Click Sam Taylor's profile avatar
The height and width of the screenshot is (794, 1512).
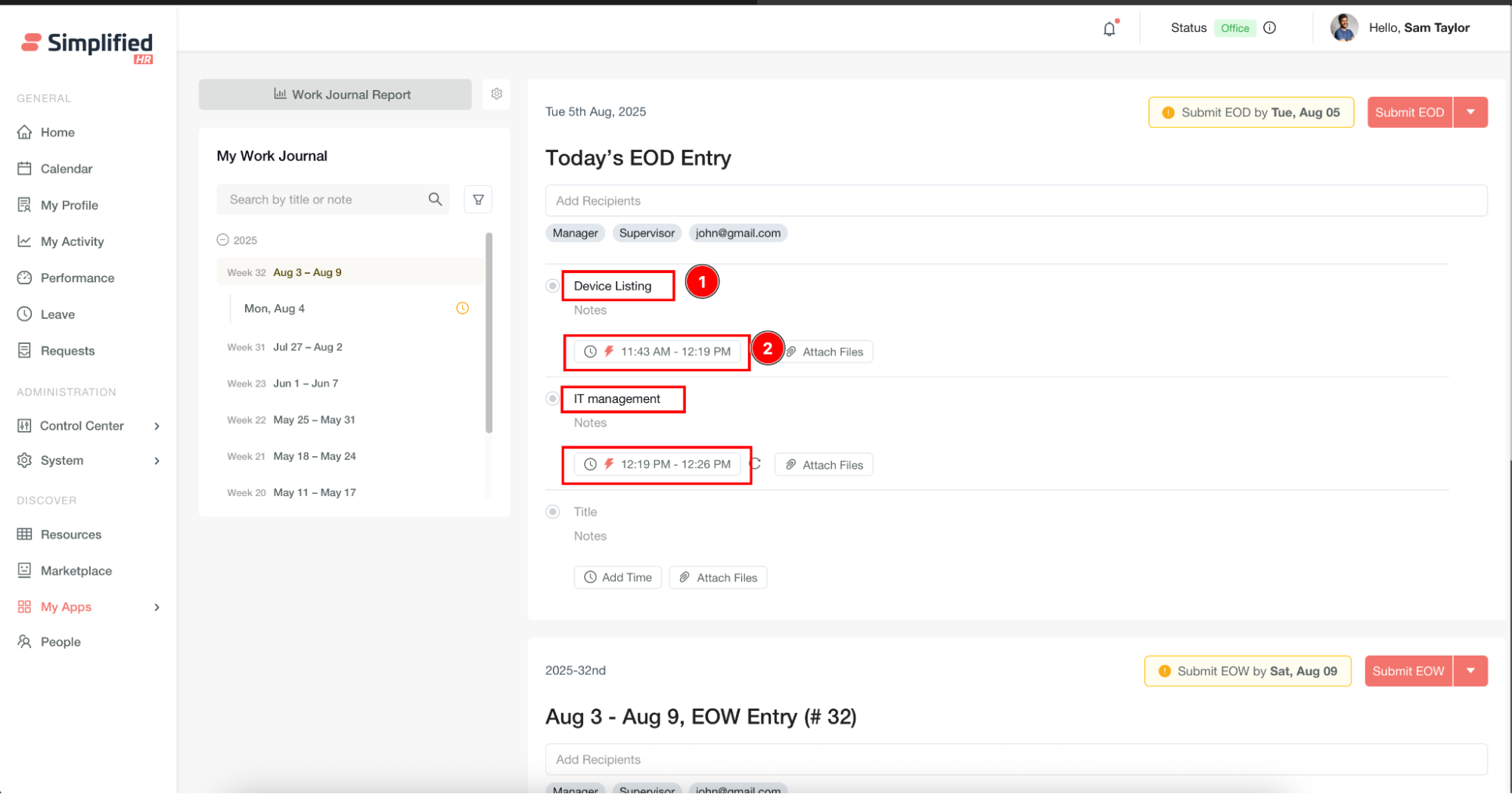[x=1344, y=28]
